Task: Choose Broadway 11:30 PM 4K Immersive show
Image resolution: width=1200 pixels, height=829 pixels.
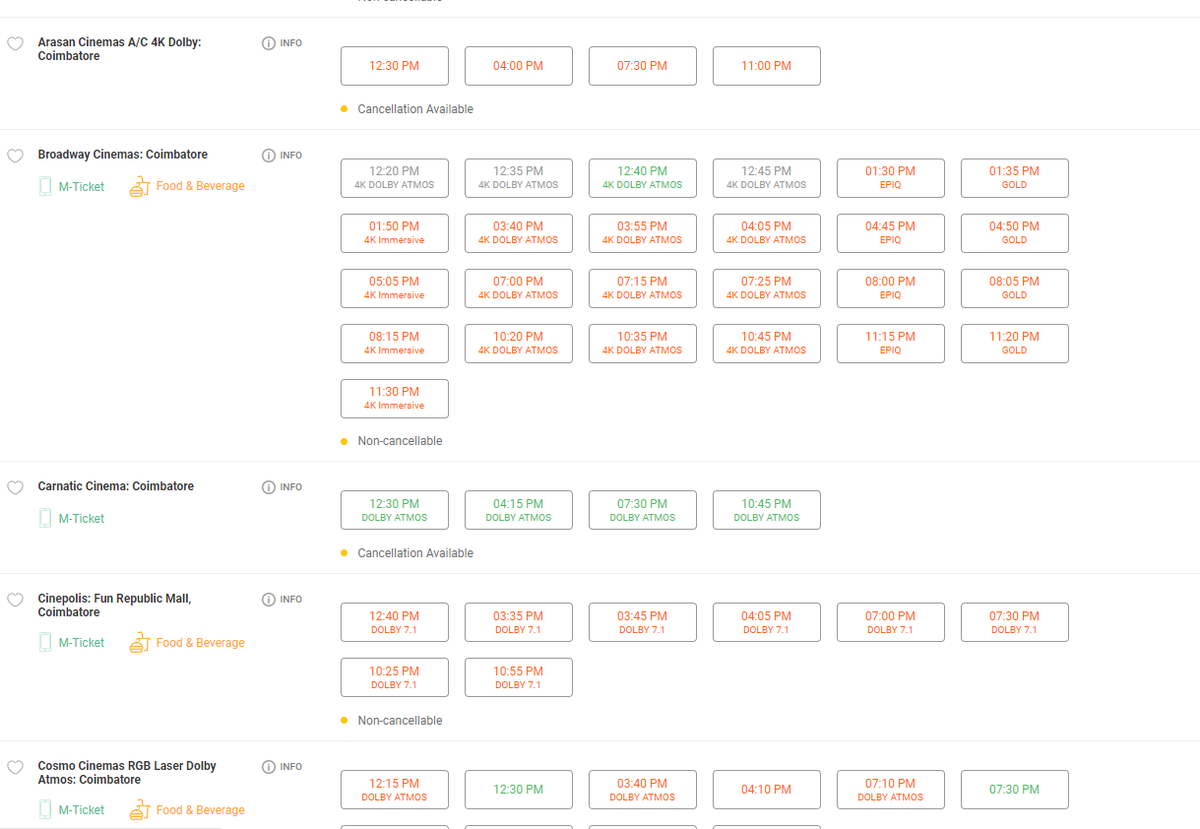Action: pos(394,398)
